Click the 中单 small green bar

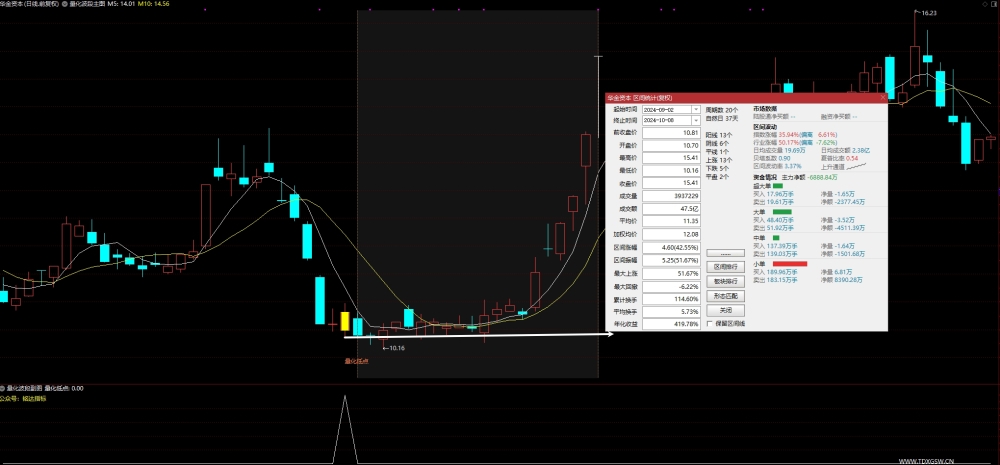[x=776, y=238]
